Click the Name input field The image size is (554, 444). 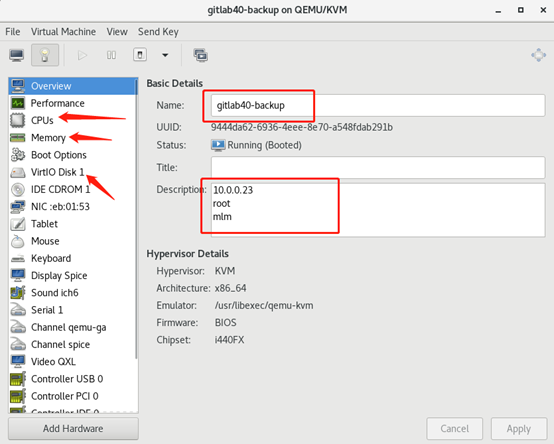(378, 105)
